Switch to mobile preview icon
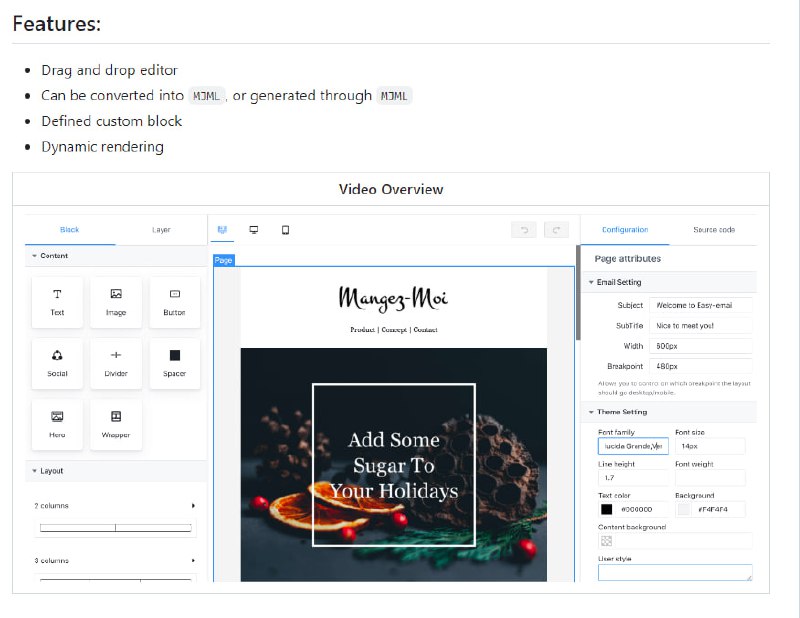 coord(285,230)
